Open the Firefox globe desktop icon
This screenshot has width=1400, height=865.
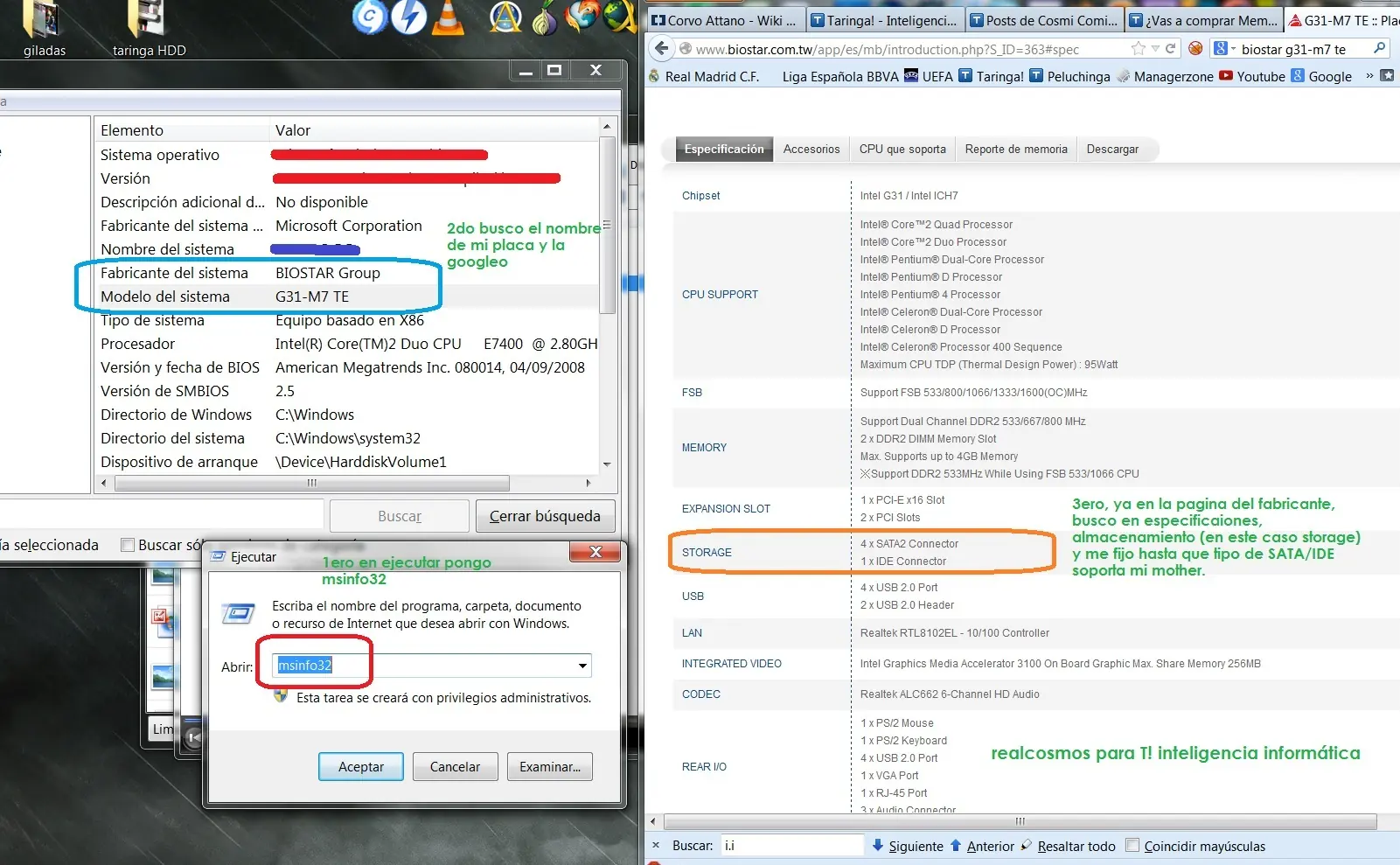582,17
